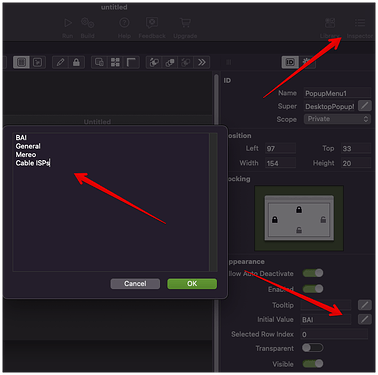The height and width of the screenshot is (375, 378).
Task: Toggle the Inspector panel icon
Action: [360, 23]
